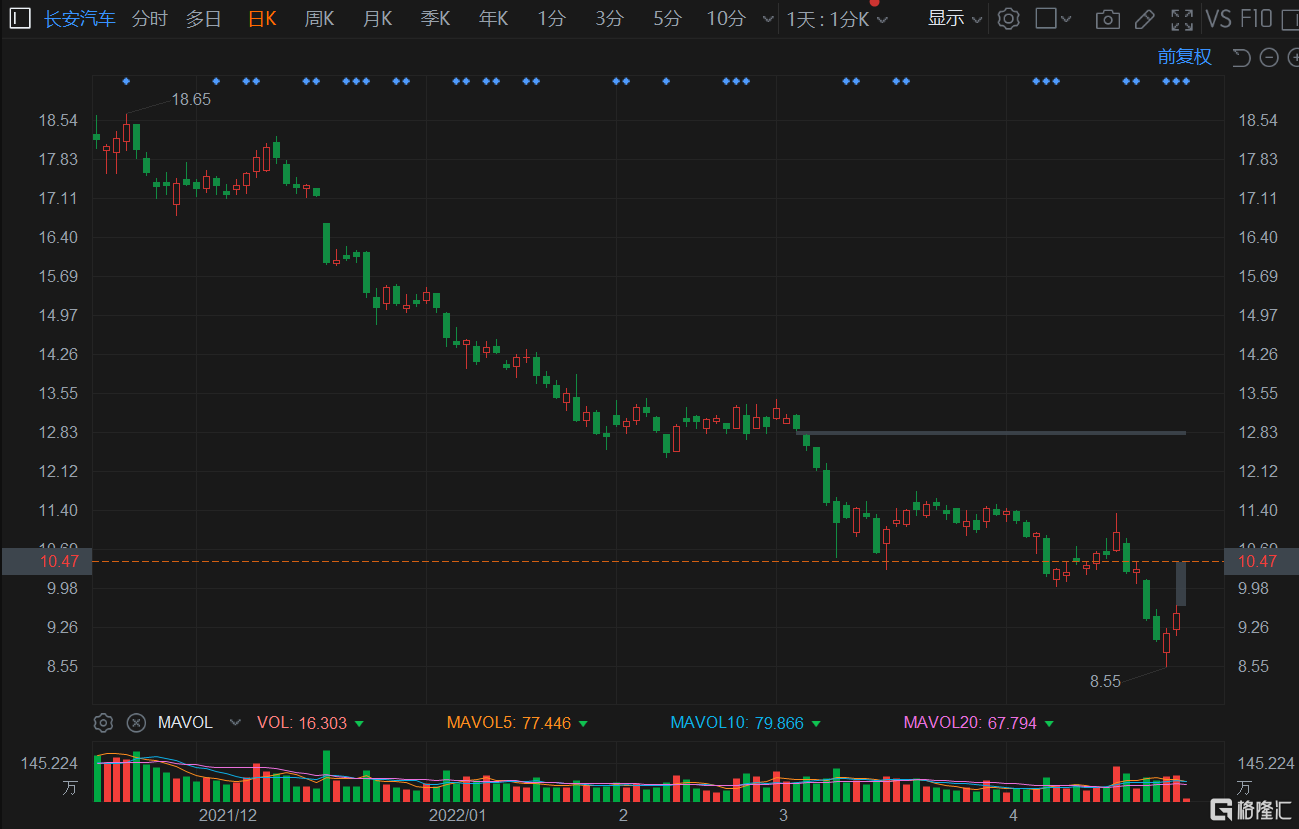Click the VOL: 16.303 readout

pyautogui.click(x=302, y=722)
